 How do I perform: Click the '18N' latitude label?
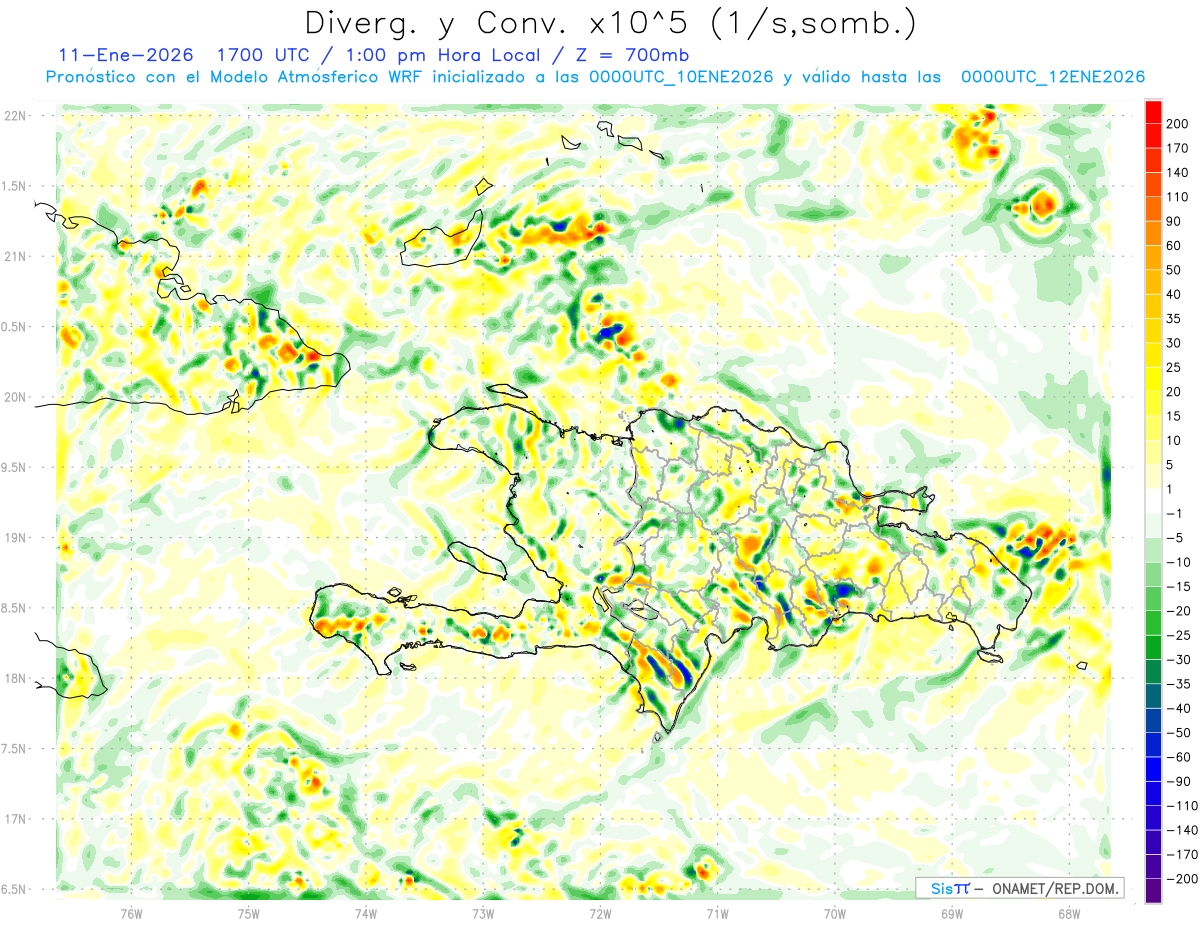15,678
